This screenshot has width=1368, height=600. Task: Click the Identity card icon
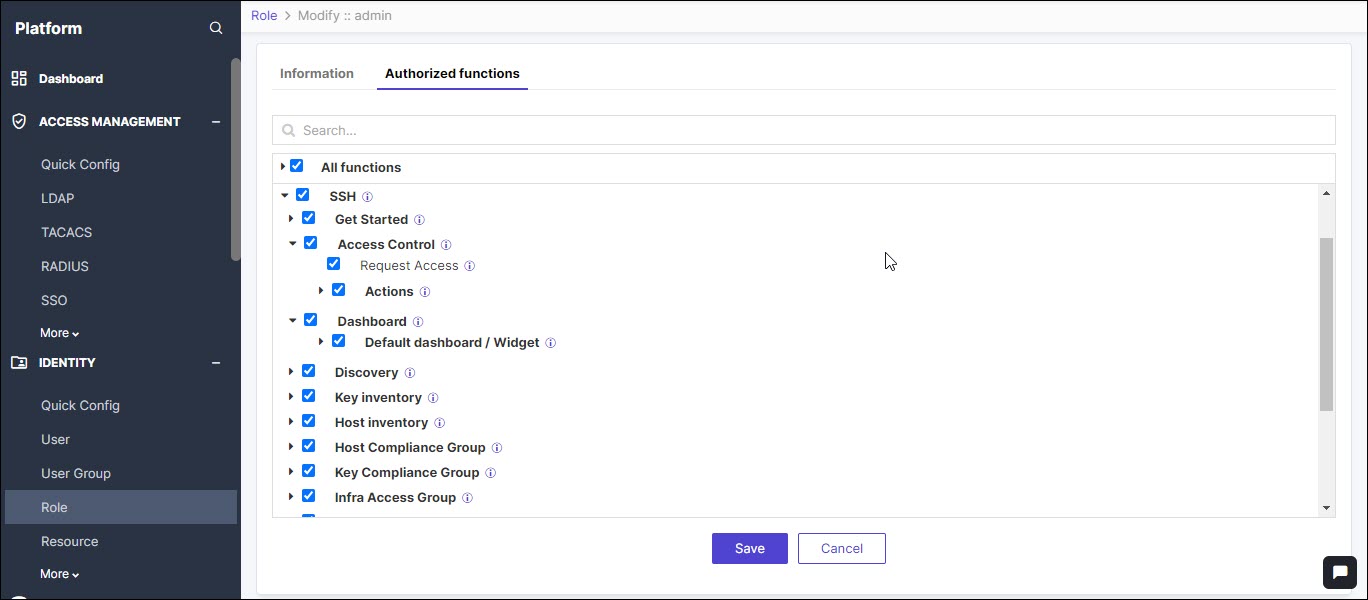click(19, 362)
